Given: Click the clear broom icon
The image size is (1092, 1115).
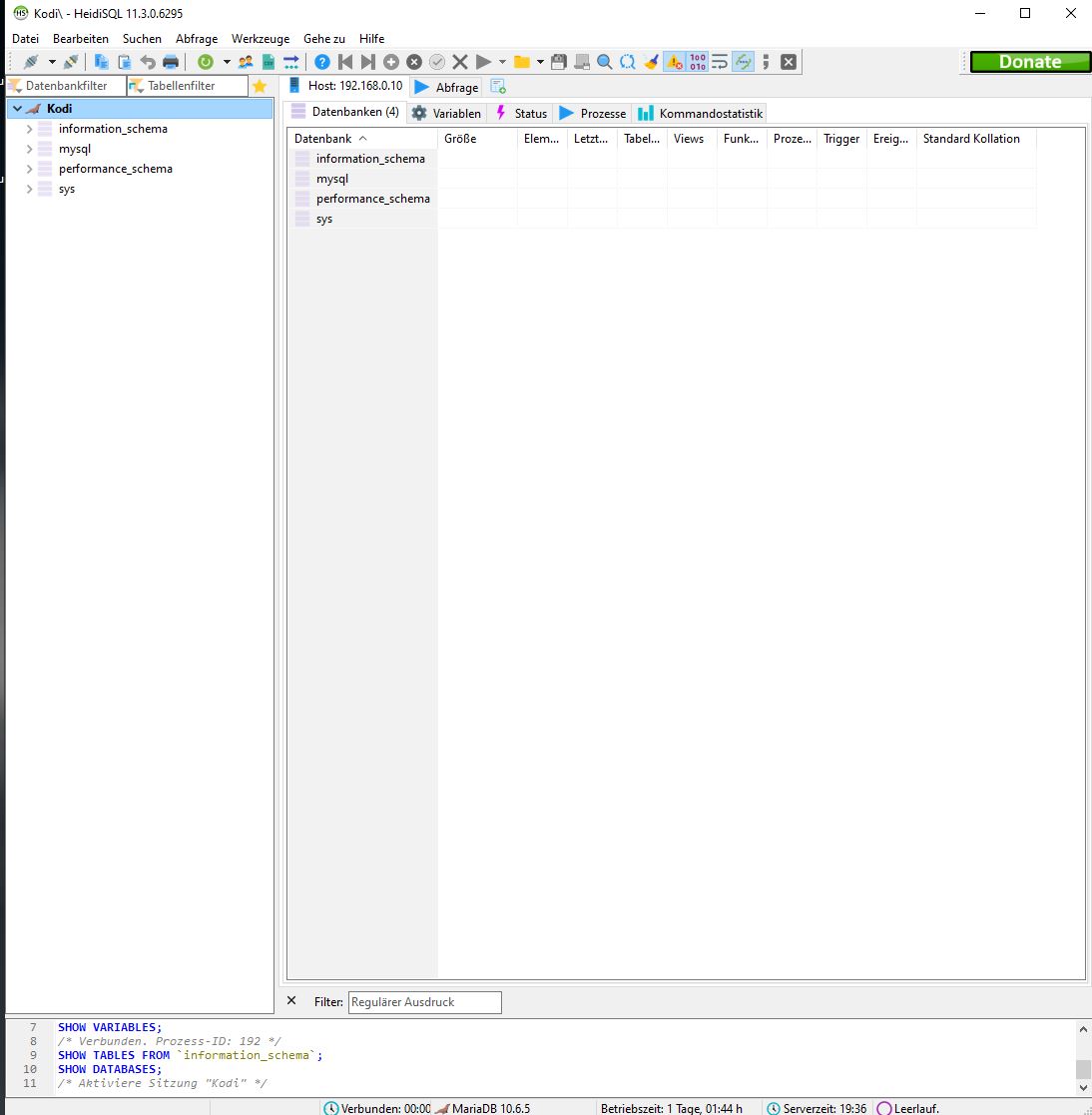Looking at the screenshot, I should click(651, 62).
